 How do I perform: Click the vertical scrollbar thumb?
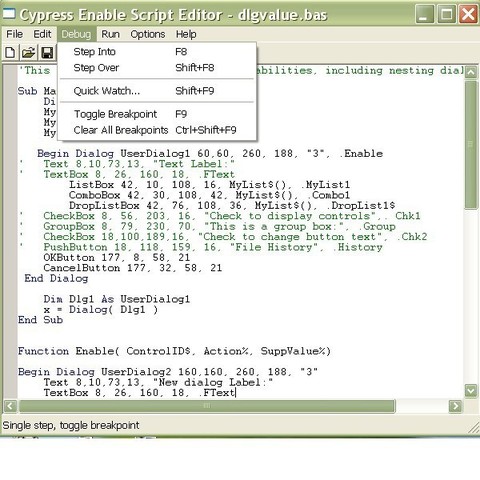471,144
